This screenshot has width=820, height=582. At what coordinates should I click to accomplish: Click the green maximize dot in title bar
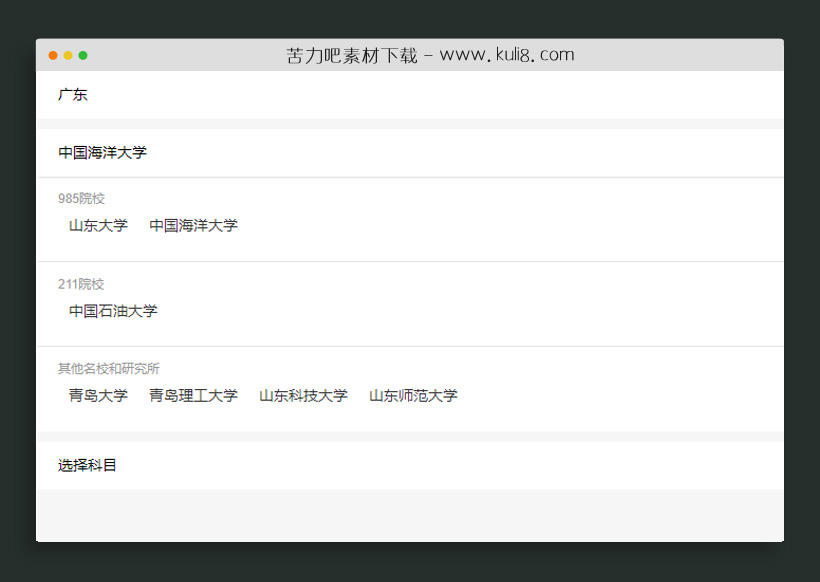(x=83, y=56)
